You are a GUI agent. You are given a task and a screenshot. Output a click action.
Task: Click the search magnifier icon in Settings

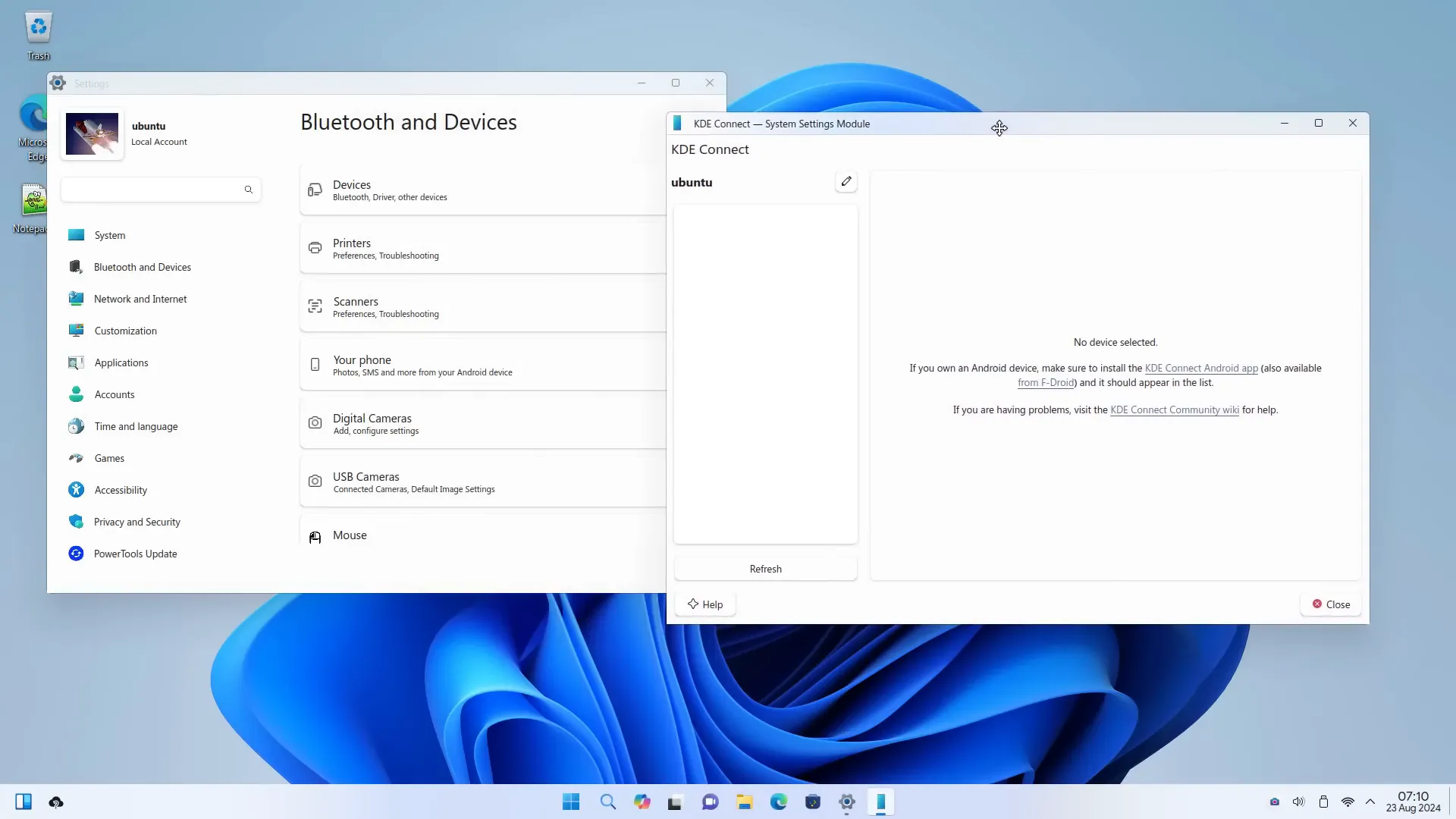[x=248, y=190]
